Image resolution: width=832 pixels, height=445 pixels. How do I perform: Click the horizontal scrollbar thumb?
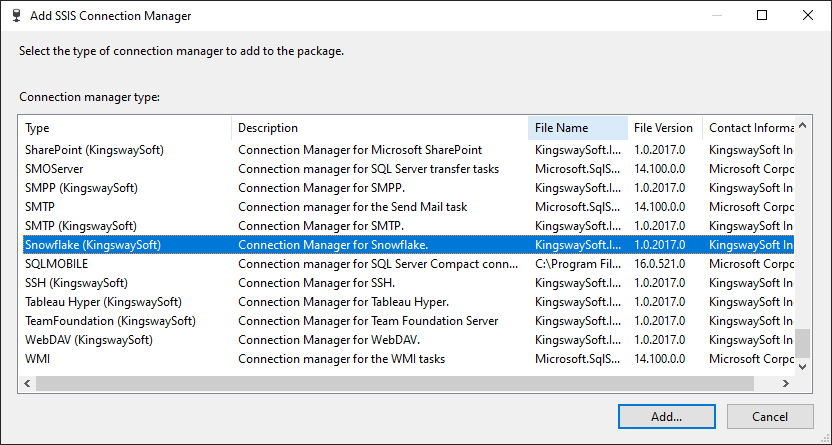point(395,383)
